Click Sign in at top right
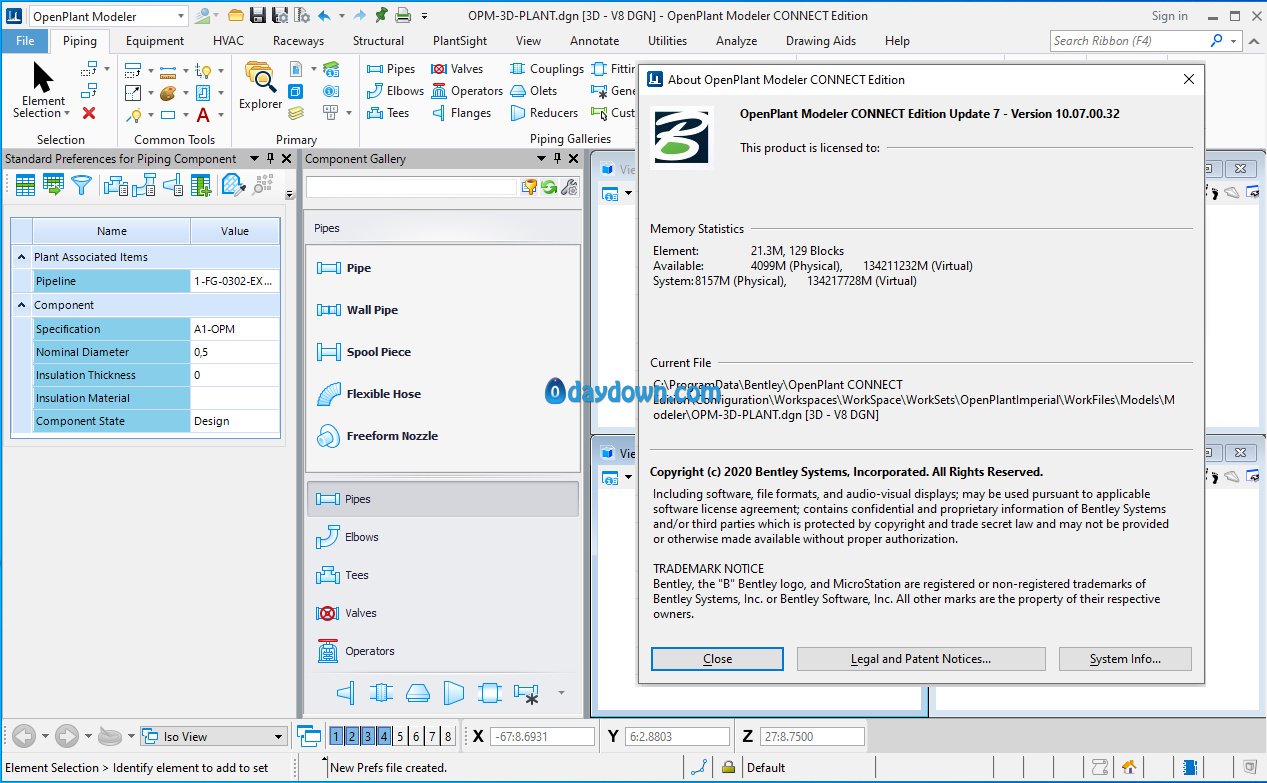Screen dimensions: 1267x783 1169,16
